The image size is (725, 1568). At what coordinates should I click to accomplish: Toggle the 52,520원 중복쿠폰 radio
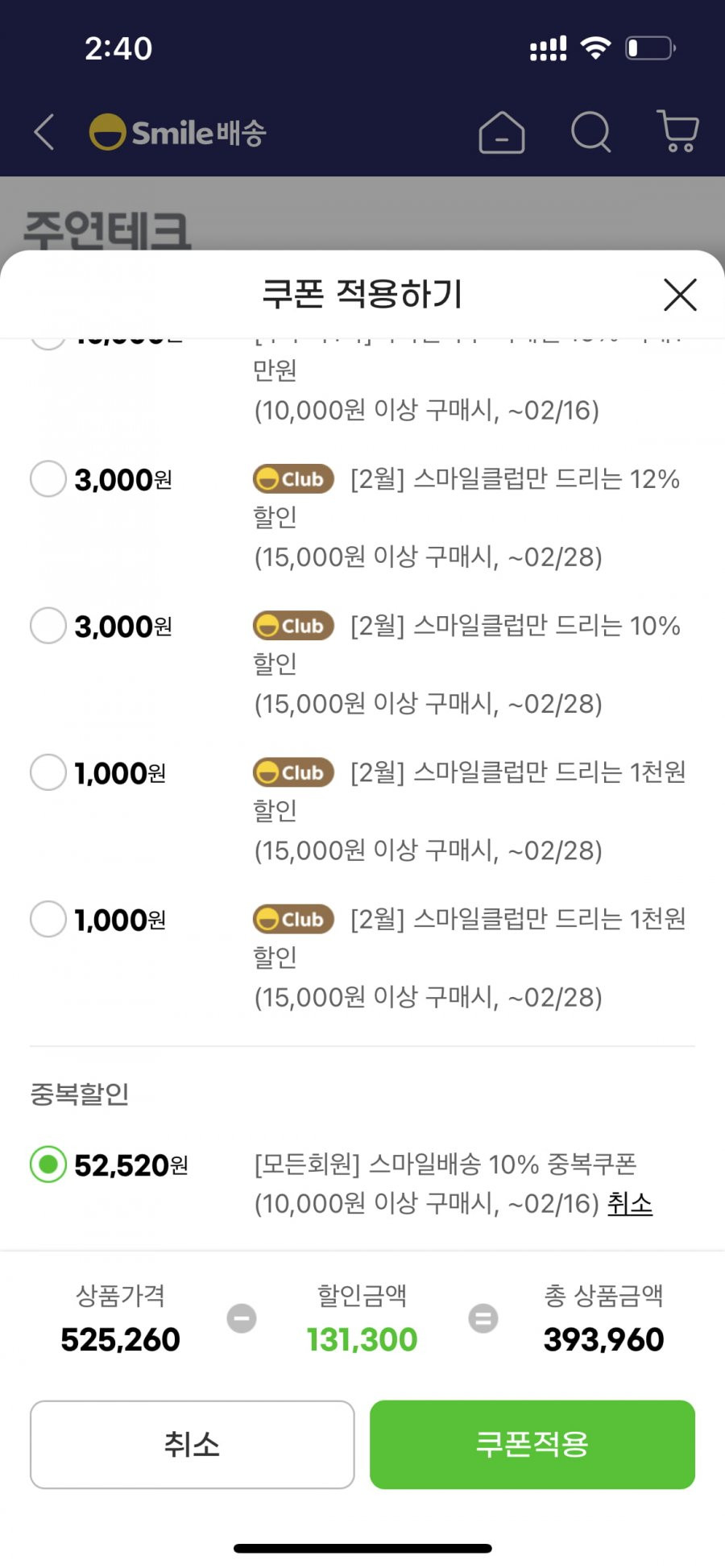click(48, 1165)
